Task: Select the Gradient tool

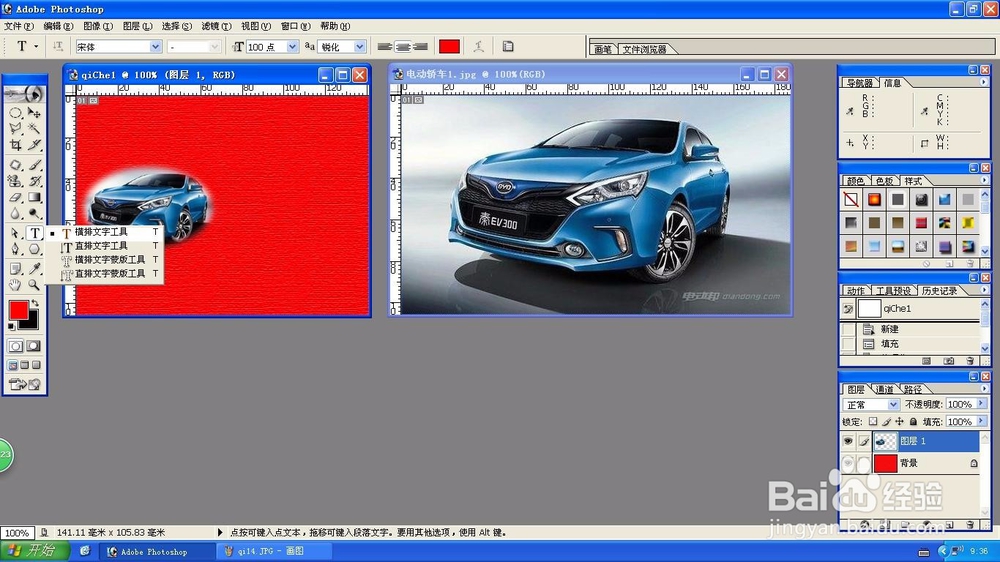Action: point(34,198)
